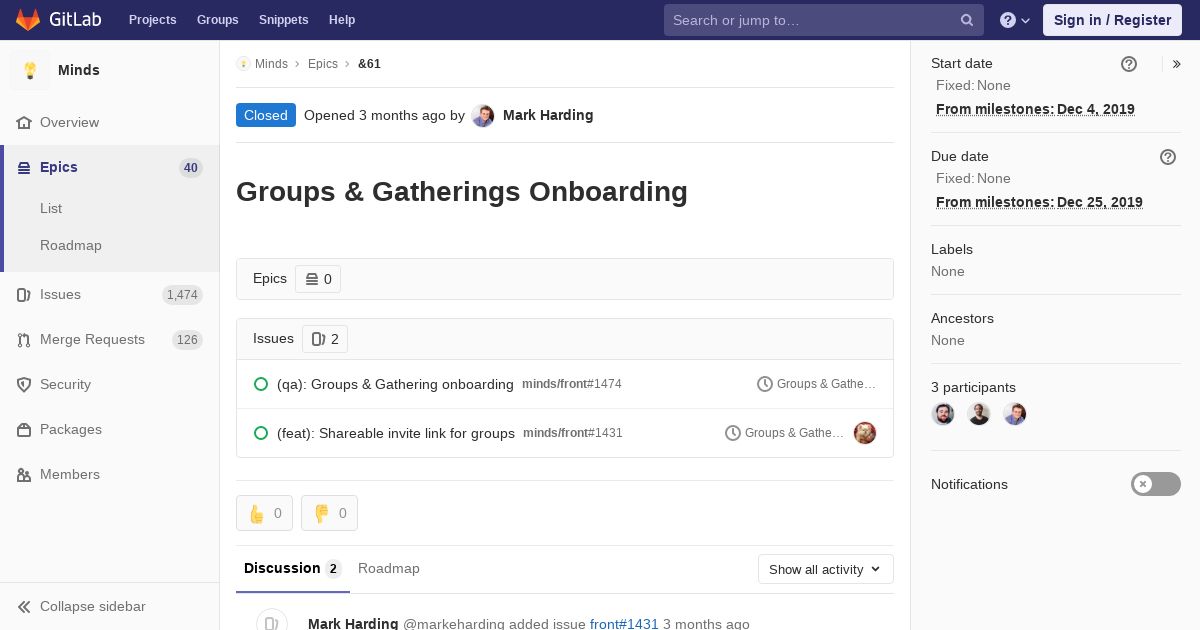Click the search magnifier icon

click(967, 20)
